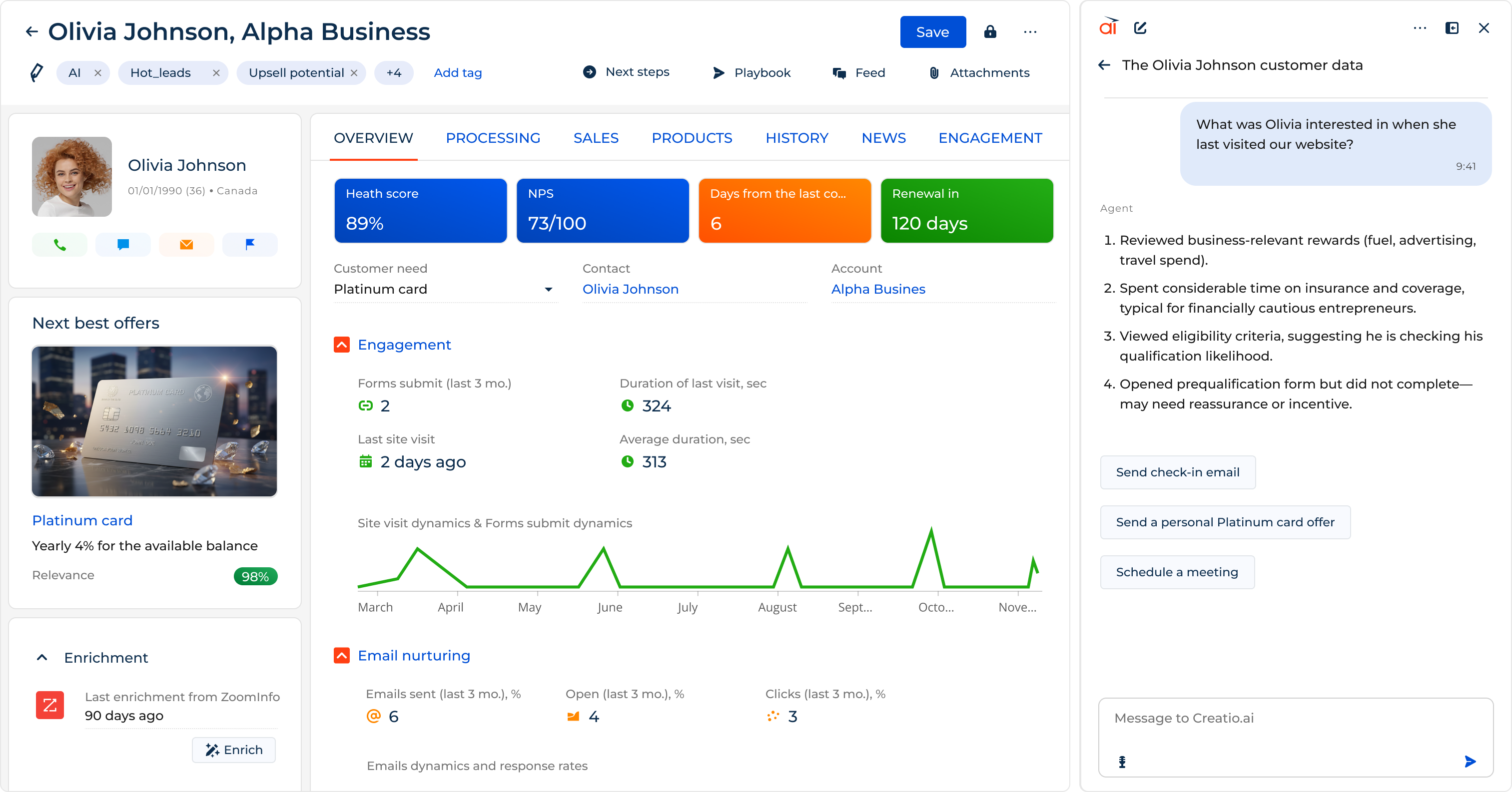
Task: Start a new AI chat with the compose icon
Action: tap(1140, 27)
